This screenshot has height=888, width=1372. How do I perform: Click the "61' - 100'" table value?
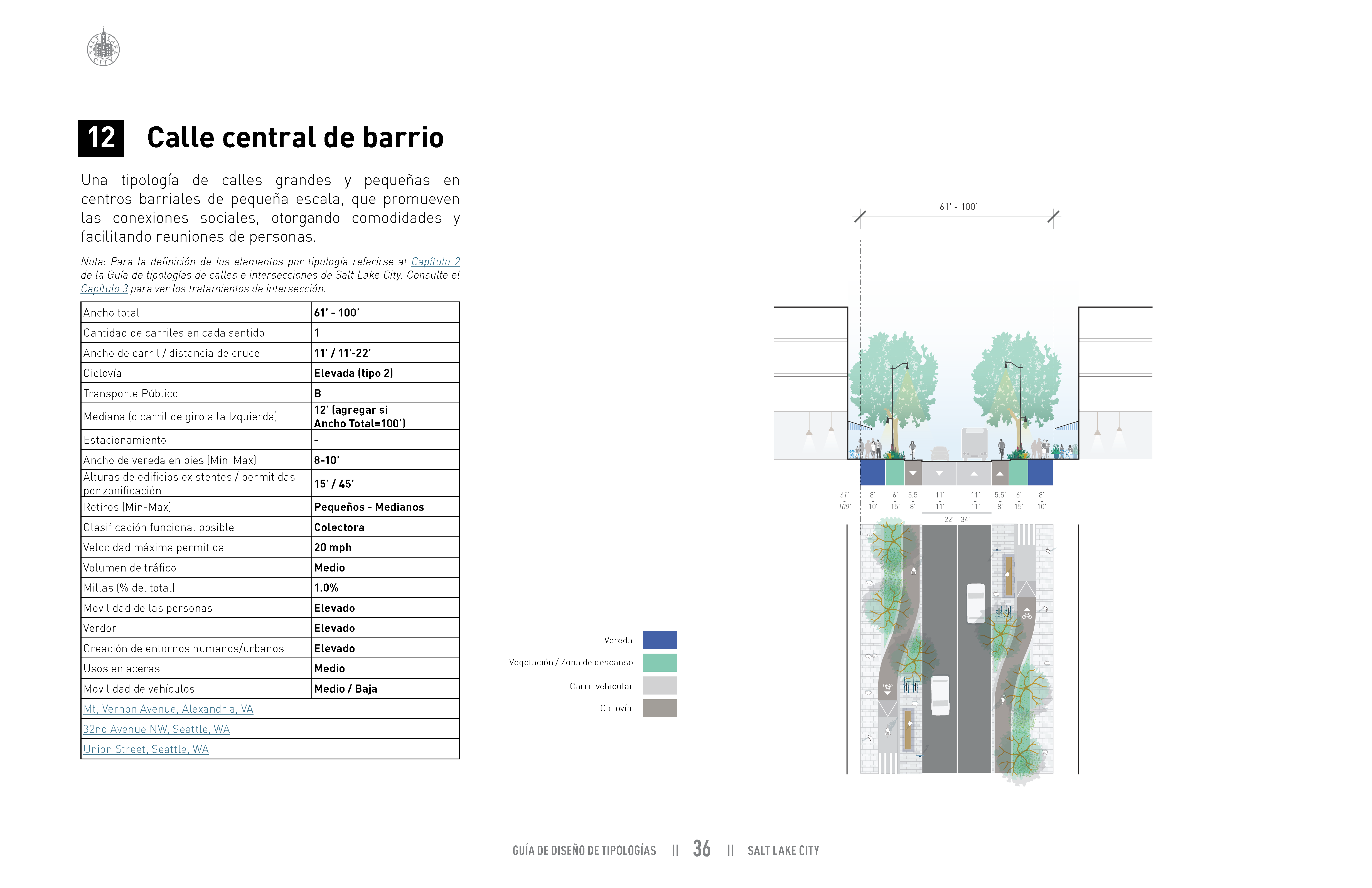[337, 313]
